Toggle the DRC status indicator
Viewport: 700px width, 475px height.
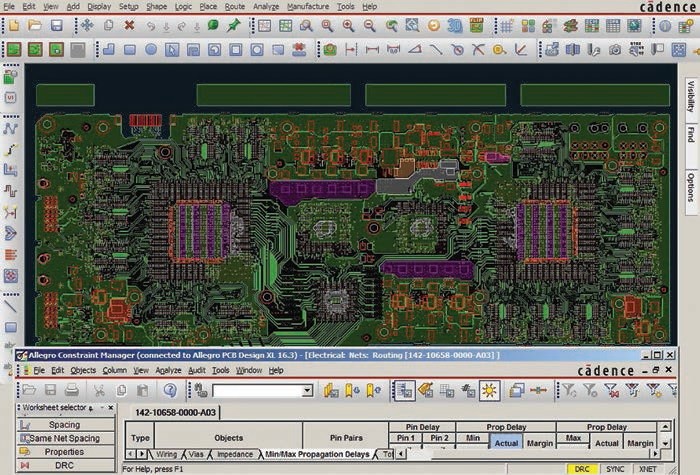(582, 468)
